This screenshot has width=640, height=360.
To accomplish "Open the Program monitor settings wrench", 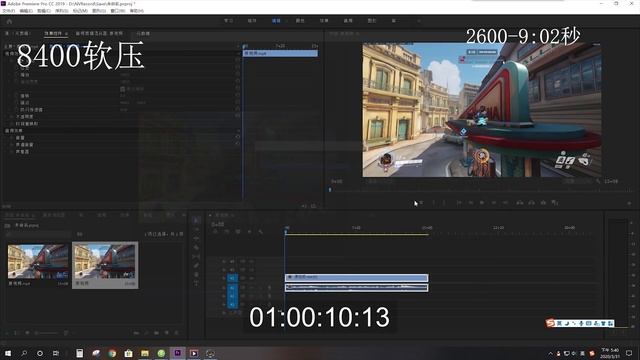I will pos(598,181).
